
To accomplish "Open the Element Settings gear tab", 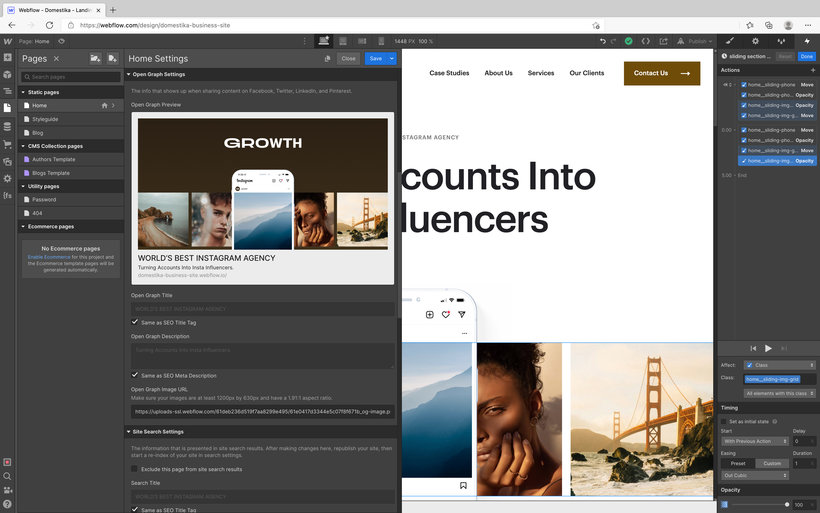I will tap(755, 41).
